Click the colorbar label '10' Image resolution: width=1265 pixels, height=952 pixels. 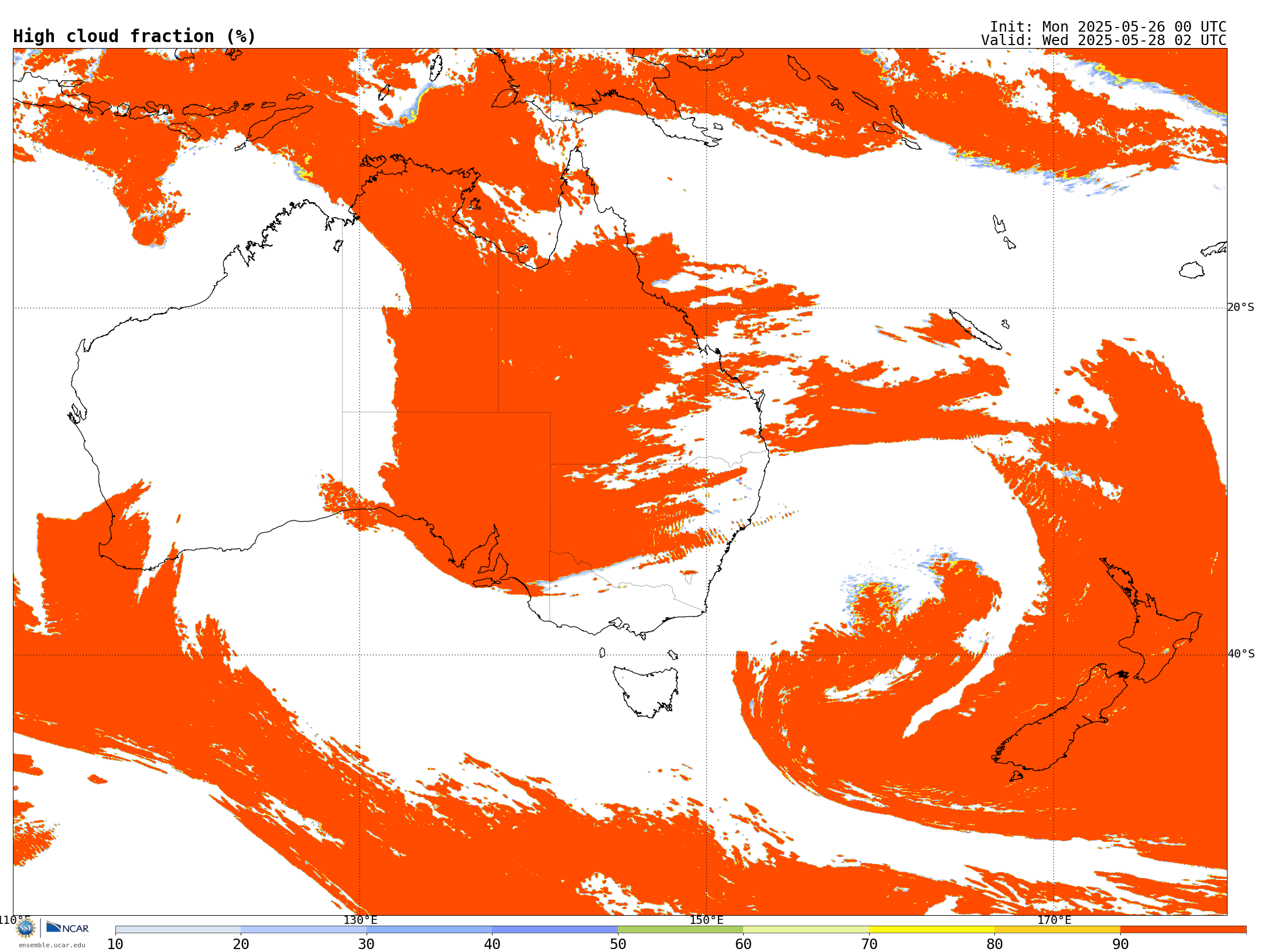(x=115, y=944)
